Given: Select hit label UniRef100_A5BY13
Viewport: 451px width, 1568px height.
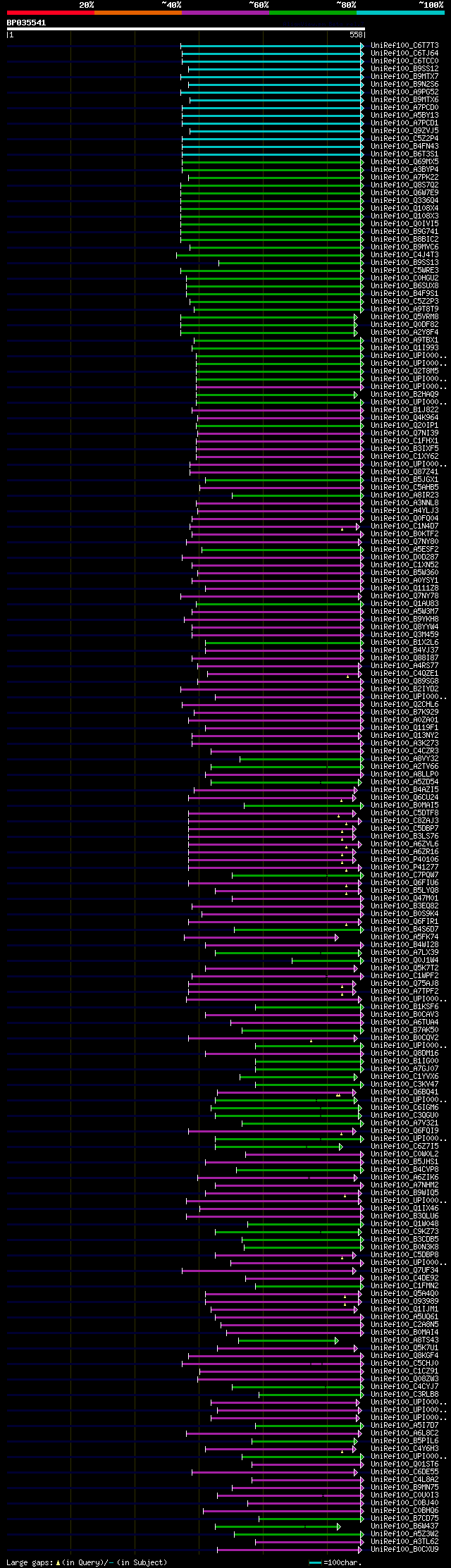Looking at the screenshot, I should 404,115.
